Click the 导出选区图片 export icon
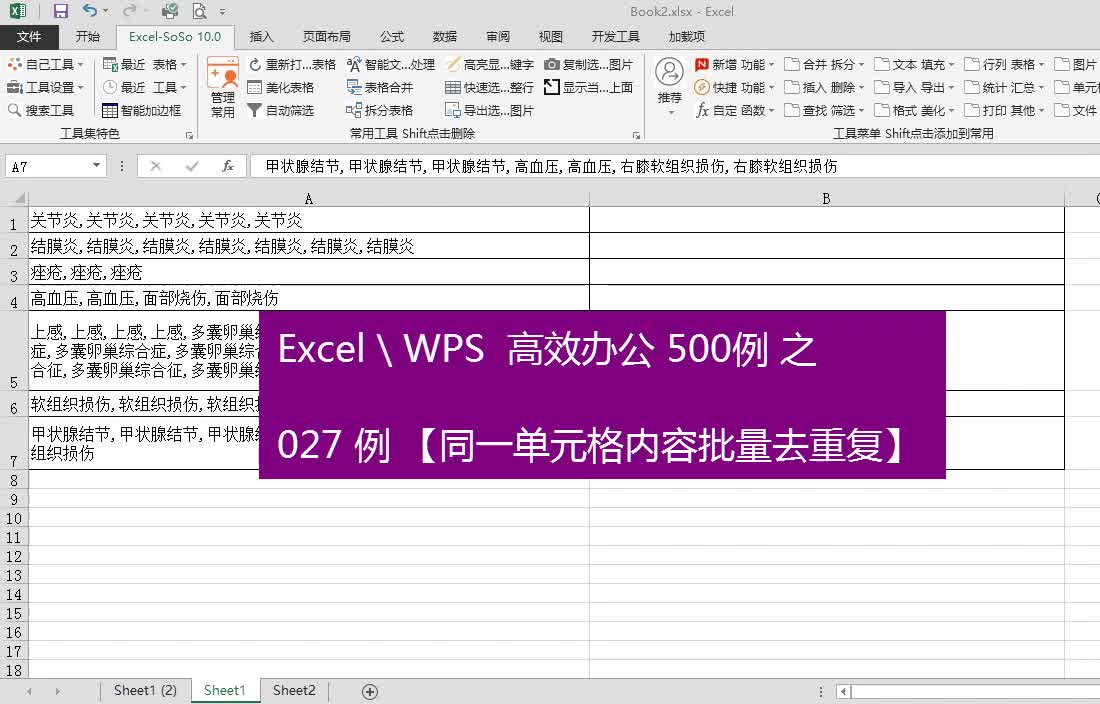This screenshot has width=1100, height=704. click(452, 111)
